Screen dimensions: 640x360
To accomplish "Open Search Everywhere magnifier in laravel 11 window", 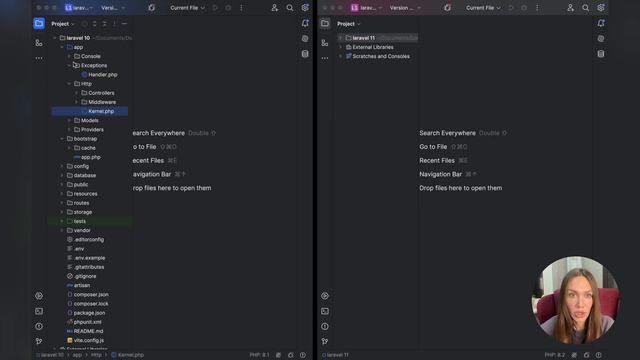I will click(x=586, y=8).
